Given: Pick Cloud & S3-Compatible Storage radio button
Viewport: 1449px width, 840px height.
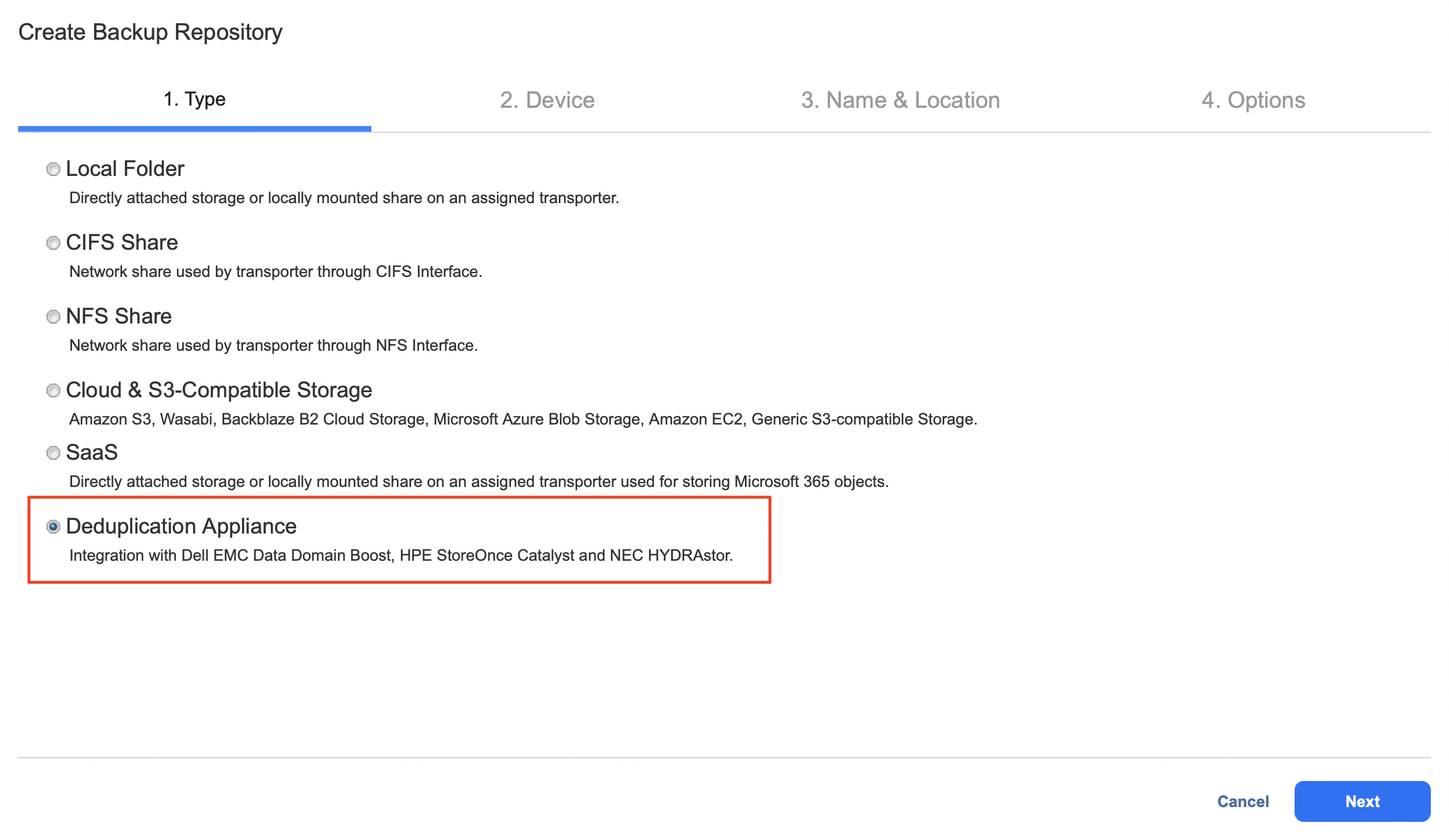Looking at the screenshot, I should 53,391.
